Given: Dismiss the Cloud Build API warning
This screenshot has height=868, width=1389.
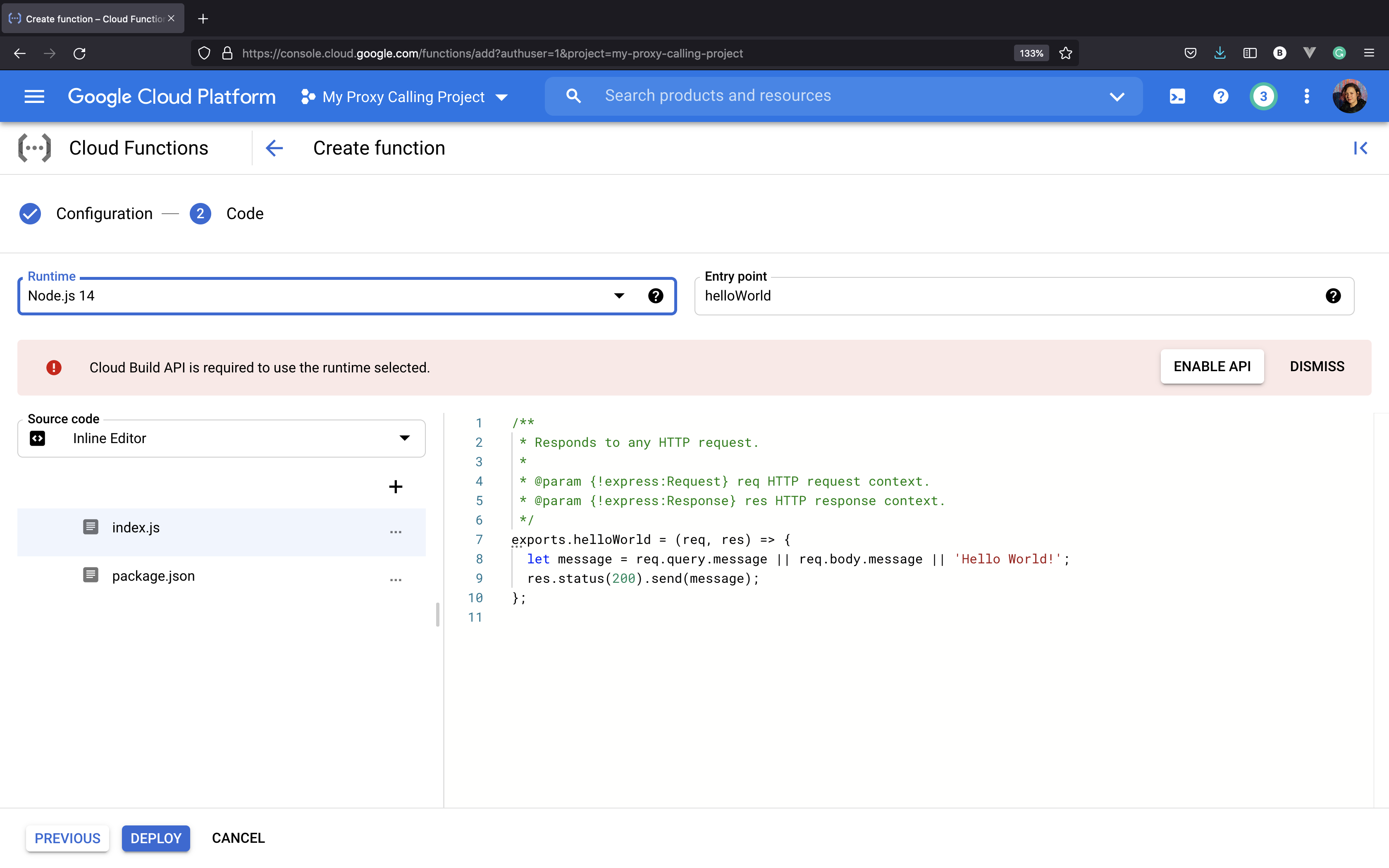Looking at the screenshot, I should (1317, 366).
